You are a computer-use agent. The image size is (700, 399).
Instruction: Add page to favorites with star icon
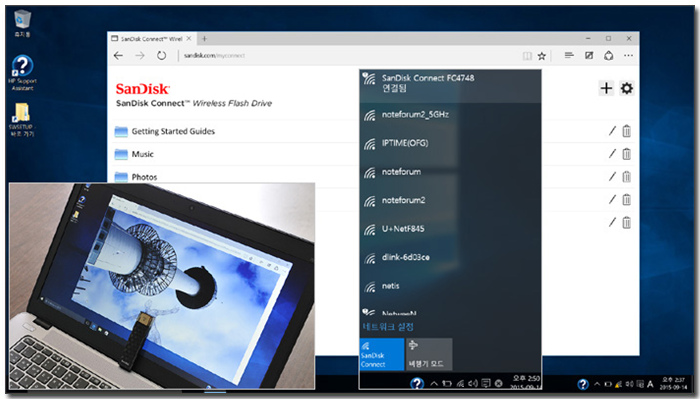coord(542,56)
